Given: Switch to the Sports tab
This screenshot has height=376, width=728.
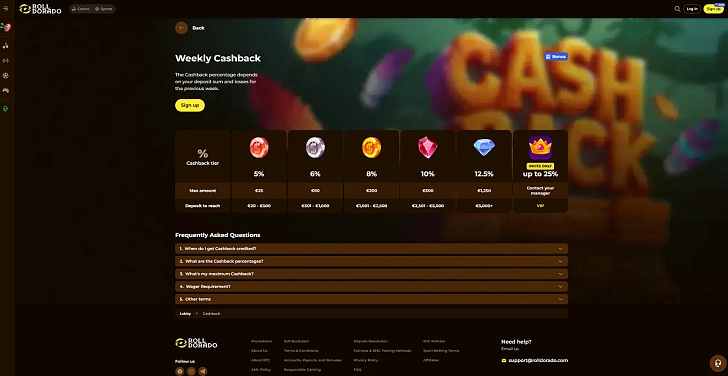Looking at the screenshot, I should click(x=104, y=9).
